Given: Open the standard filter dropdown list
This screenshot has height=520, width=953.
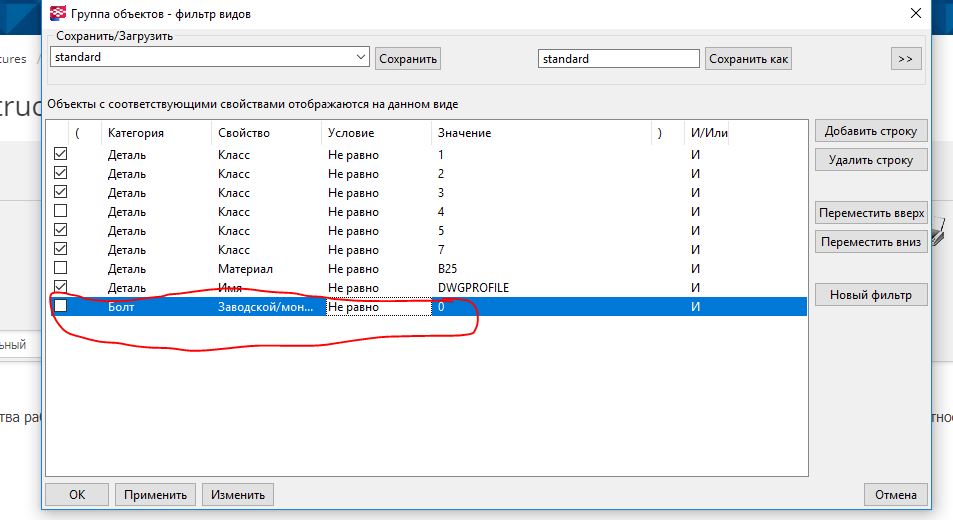Looking at the screenshot, I should (x=361, y=58).
